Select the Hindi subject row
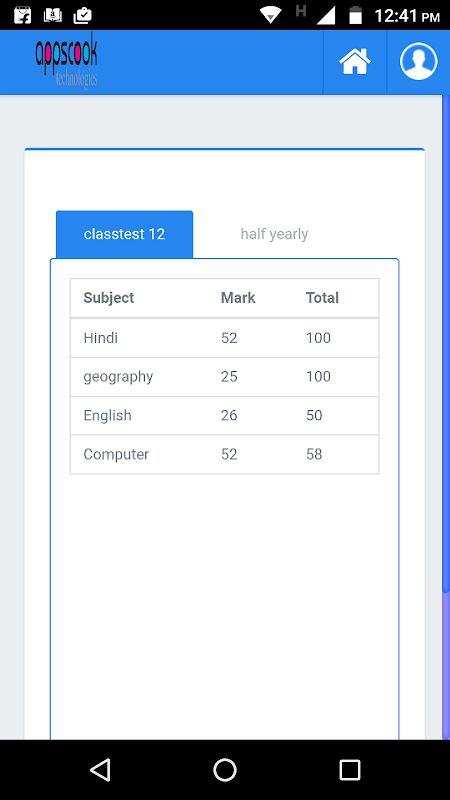 pyautogui.click(x=224, y=338)
